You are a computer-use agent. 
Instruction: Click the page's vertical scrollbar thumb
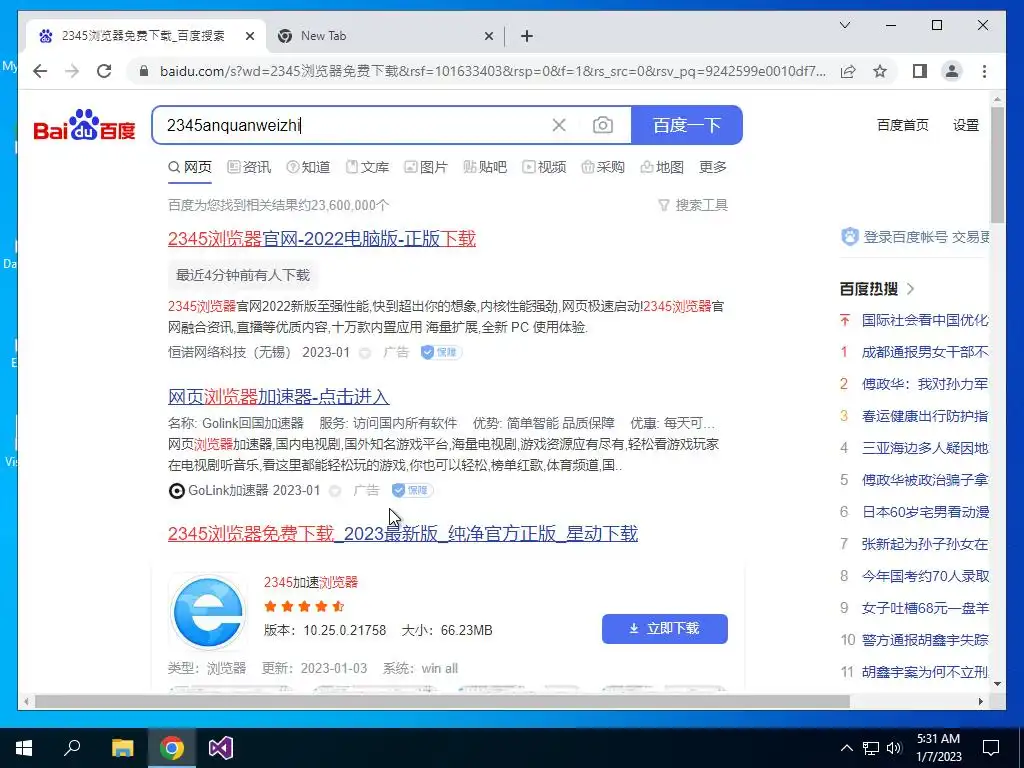[x=997, y=165]
